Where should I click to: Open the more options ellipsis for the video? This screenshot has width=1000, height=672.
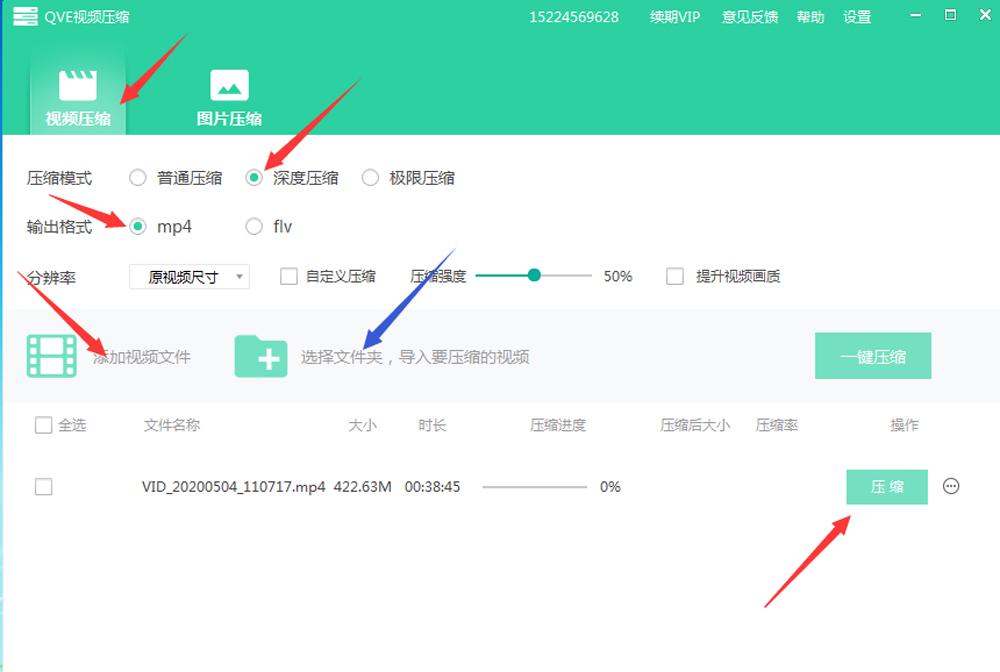(x=951, y=487)
